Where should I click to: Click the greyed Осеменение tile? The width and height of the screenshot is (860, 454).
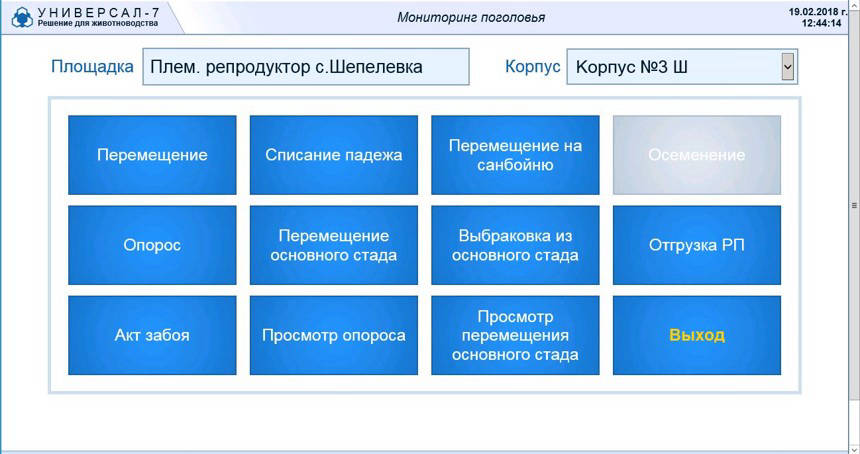coord(696,155)
